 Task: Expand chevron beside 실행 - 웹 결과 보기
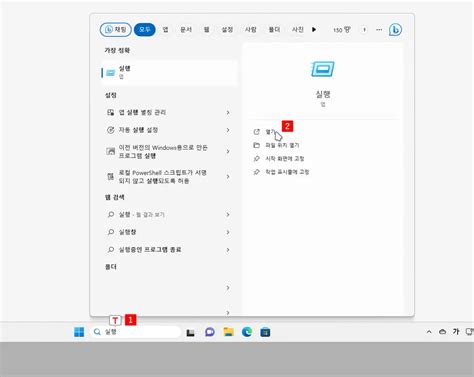tap(228, 215)
